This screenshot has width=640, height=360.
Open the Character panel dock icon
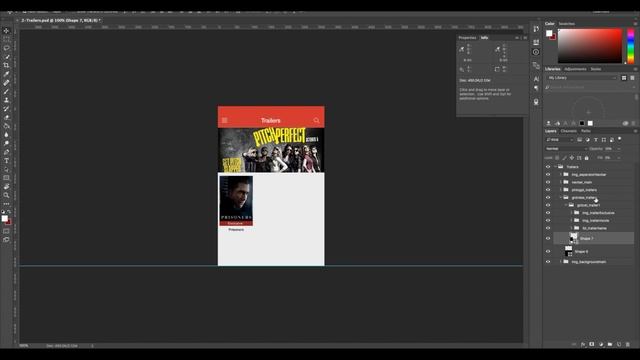[536, 79]
